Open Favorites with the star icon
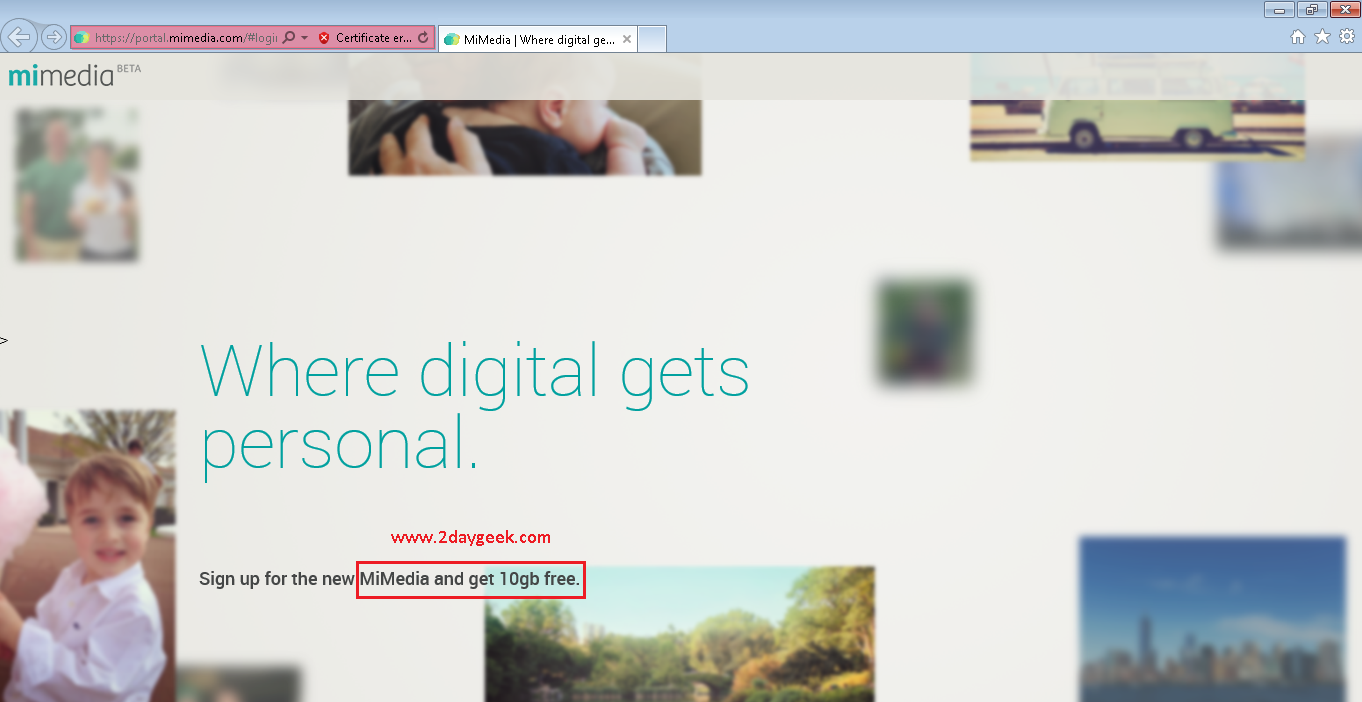1362x702 pixels. click(x=1322, y=37)
